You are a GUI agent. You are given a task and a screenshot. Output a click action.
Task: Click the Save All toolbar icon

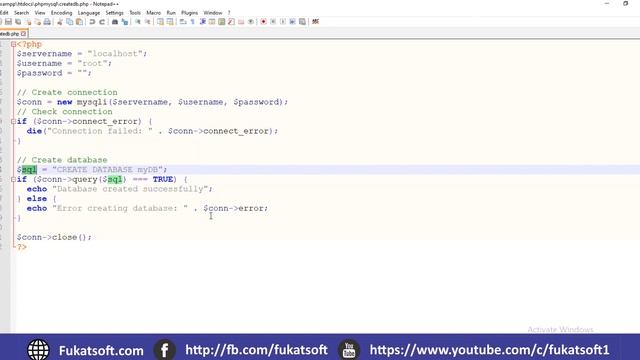click(x=18, y=22)
